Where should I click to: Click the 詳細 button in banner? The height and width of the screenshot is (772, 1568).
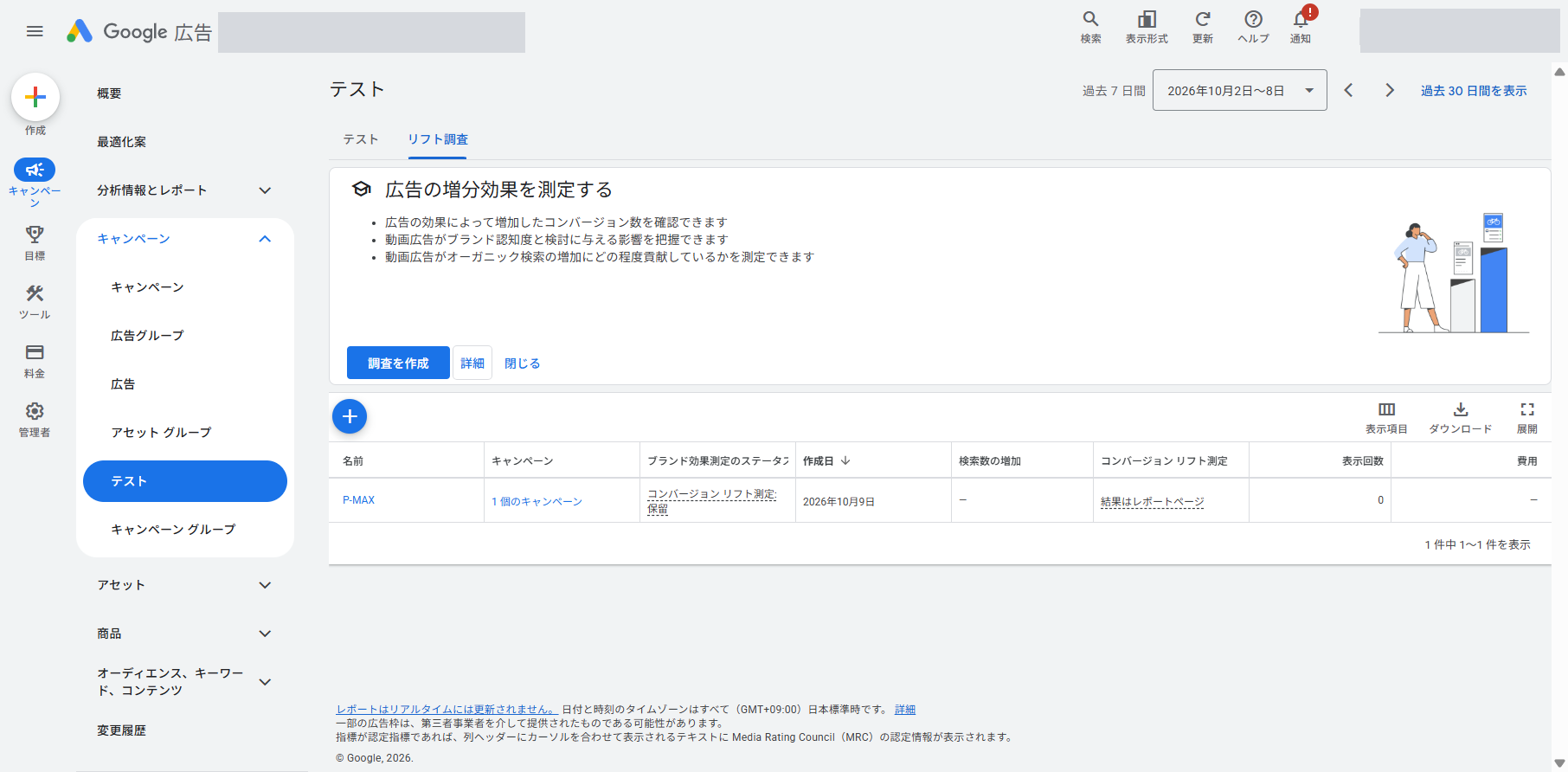point(472,363)
